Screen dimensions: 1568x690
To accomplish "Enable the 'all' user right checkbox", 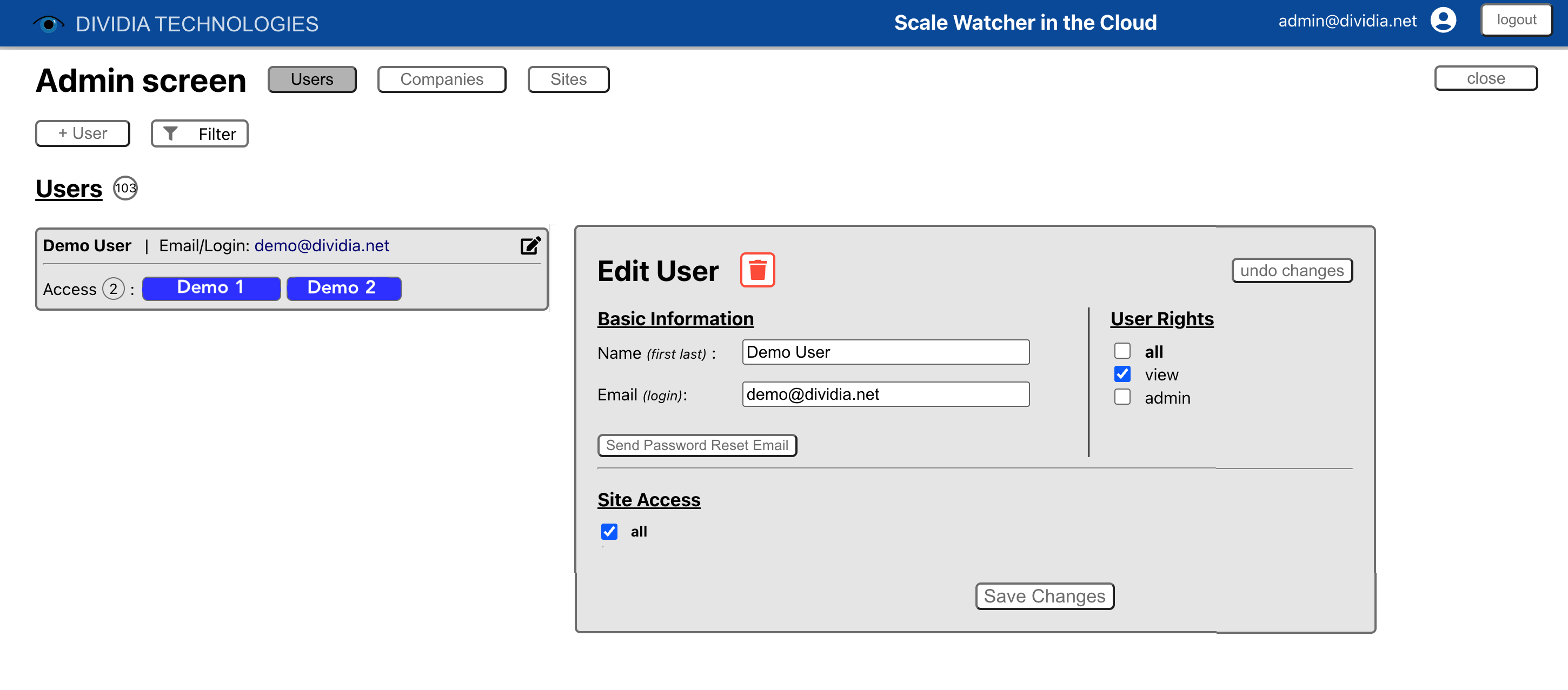I will (1122, 351).
